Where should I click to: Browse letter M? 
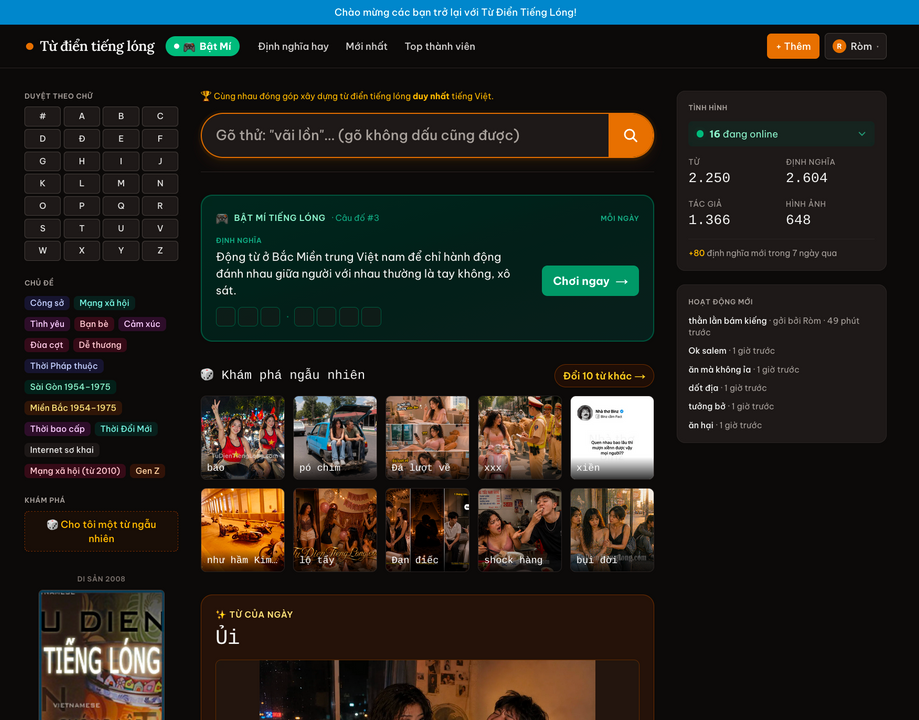coord(121,183)
